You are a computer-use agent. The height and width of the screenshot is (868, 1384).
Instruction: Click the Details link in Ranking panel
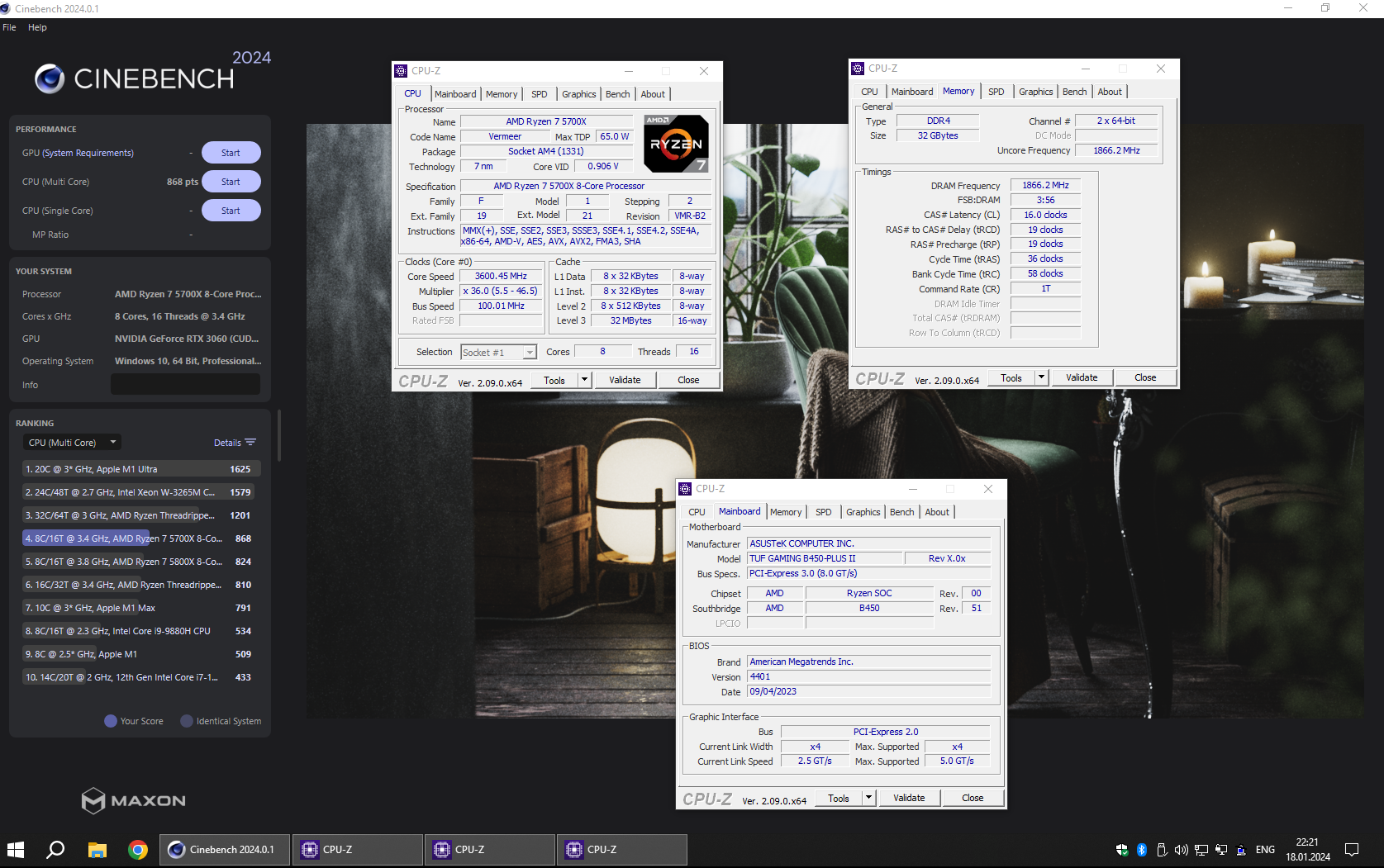pyautogui.click(x=227, y=443)
